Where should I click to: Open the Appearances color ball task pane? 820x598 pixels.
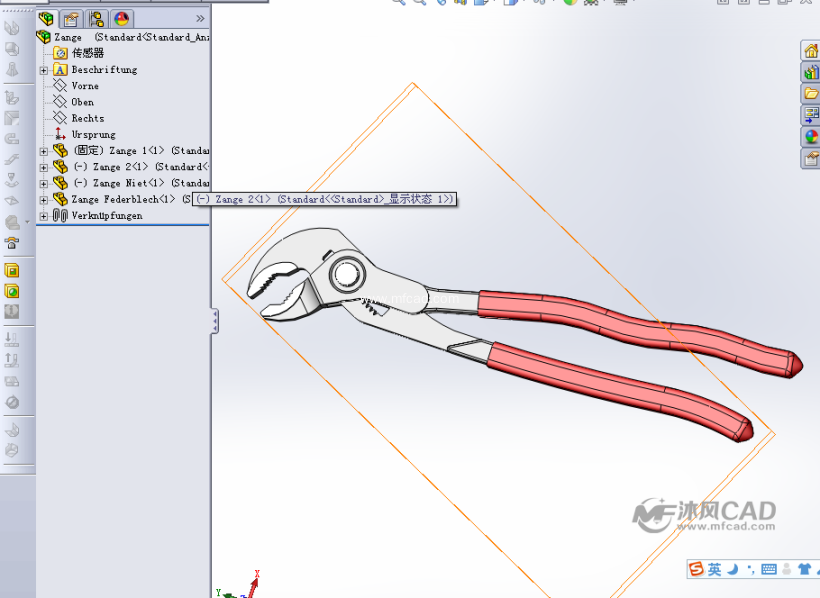click(x=811, y=137)
